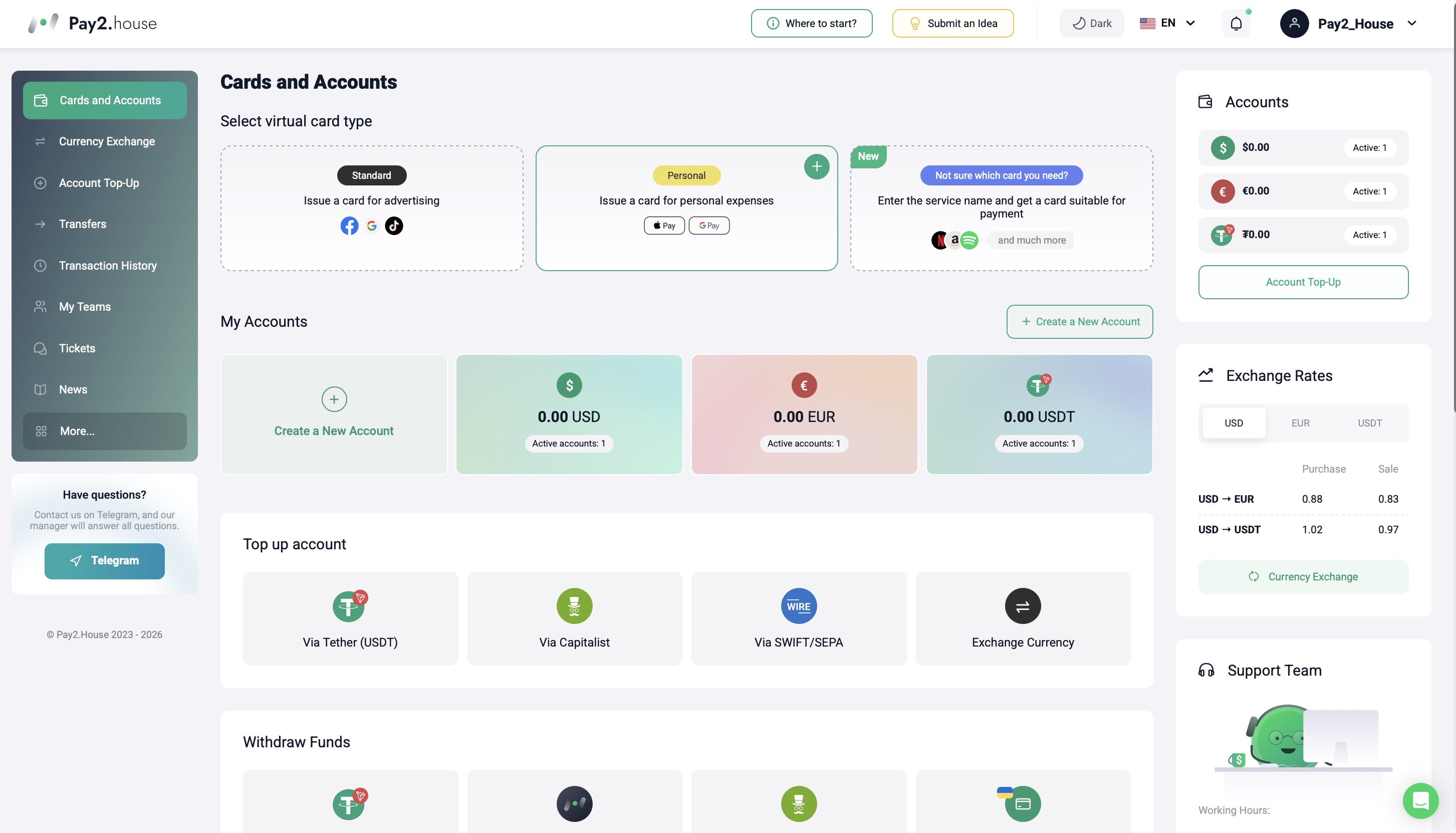The width and height of the screenshot is (1456, 833).
Task: Choose the Exchange Currency top-up option
Action: [x=1023, y=619]
